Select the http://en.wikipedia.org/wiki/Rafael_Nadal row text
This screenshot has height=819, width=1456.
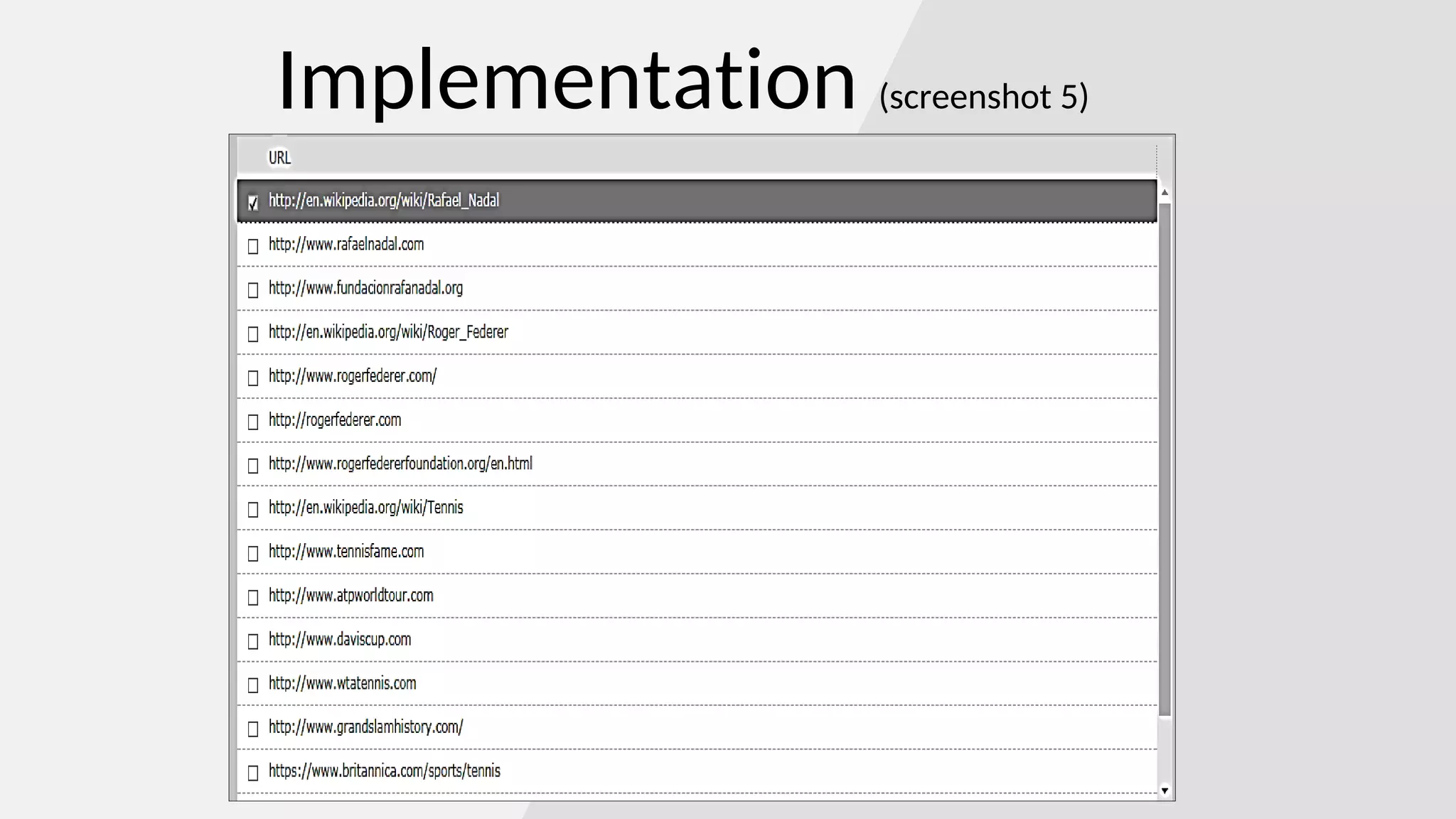coord(384,200)
